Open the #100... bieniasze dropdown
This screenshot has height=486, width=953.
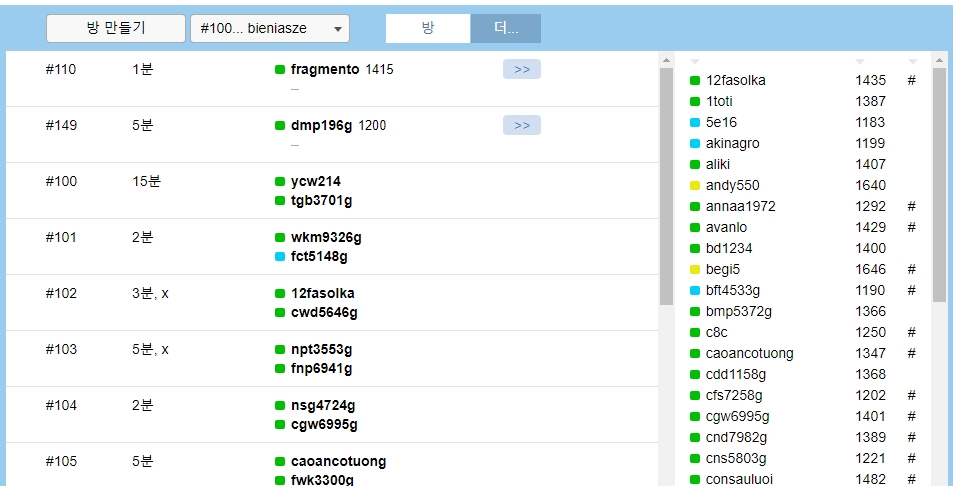coord(270,29)
